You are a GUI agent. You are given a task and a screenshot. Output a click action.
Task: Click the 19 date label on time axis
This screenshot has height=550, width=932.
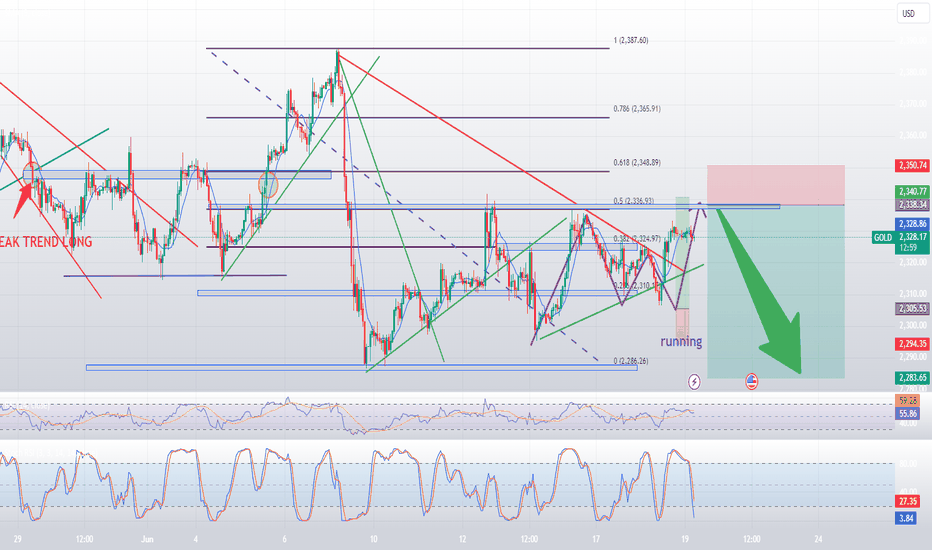[685, 539]
